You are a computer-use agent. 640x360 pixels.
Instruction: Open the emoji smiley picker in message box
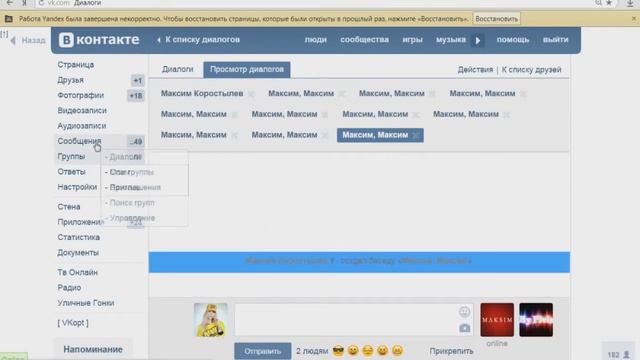[x=464, y=312]
